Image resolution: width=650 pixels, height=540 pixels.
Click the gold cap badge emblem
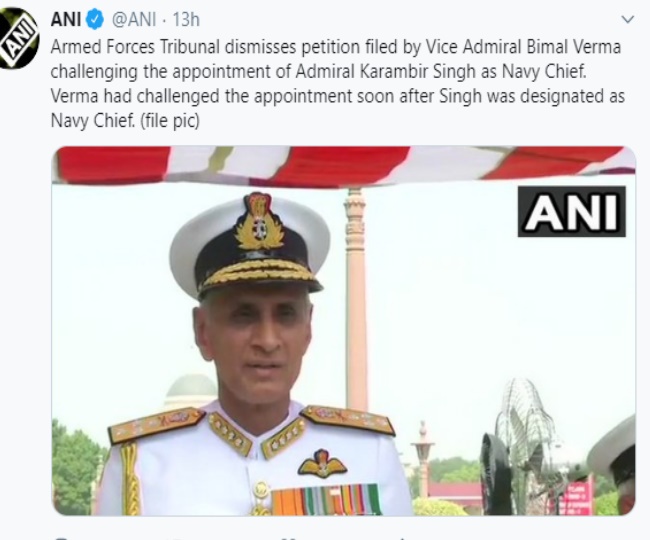click(x=260, y=222)
